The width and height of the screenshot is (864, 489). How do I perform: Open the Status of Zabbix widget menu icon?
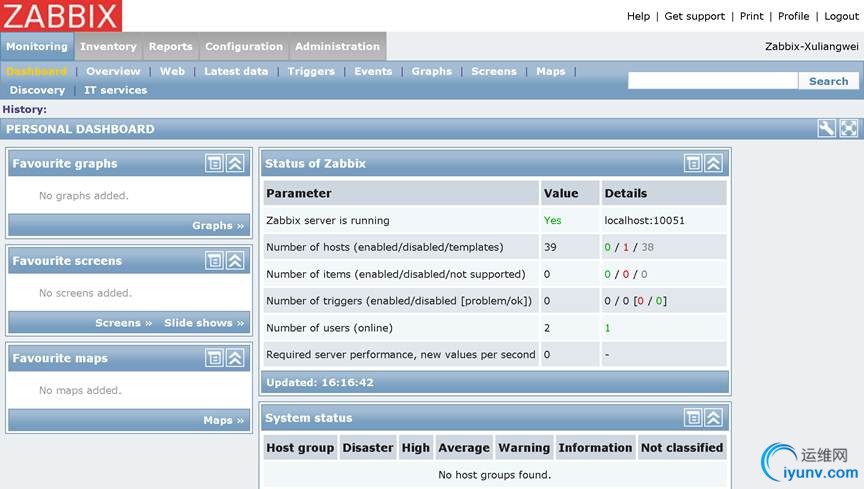pos(693,163)
